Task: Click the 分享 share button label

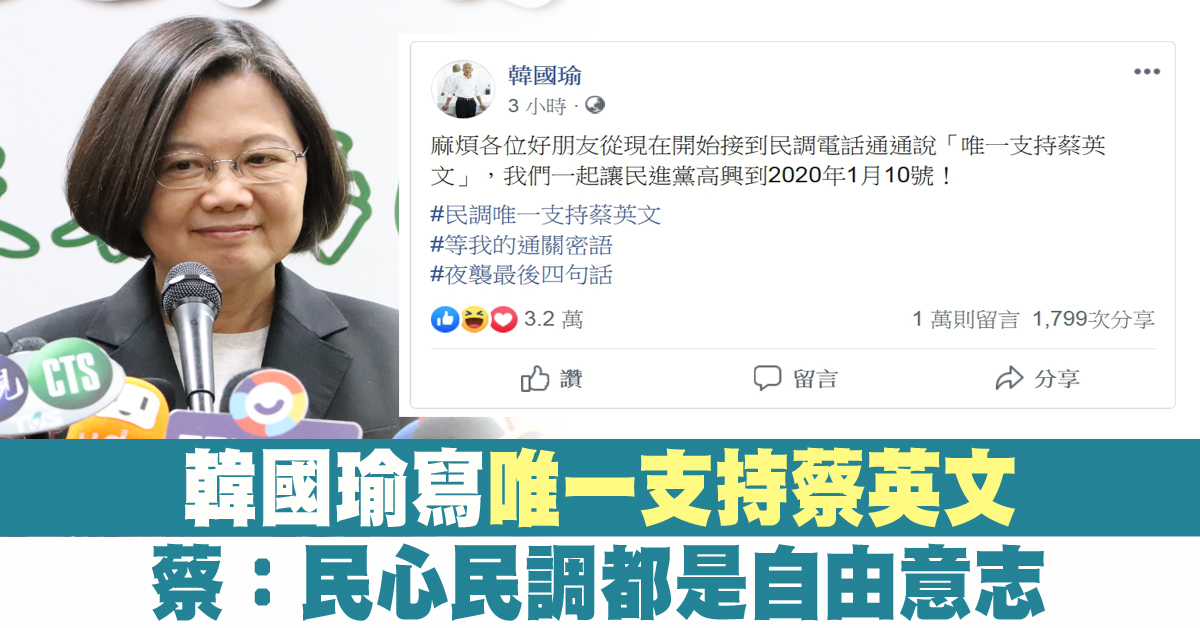Action: tap(1057, 379)
